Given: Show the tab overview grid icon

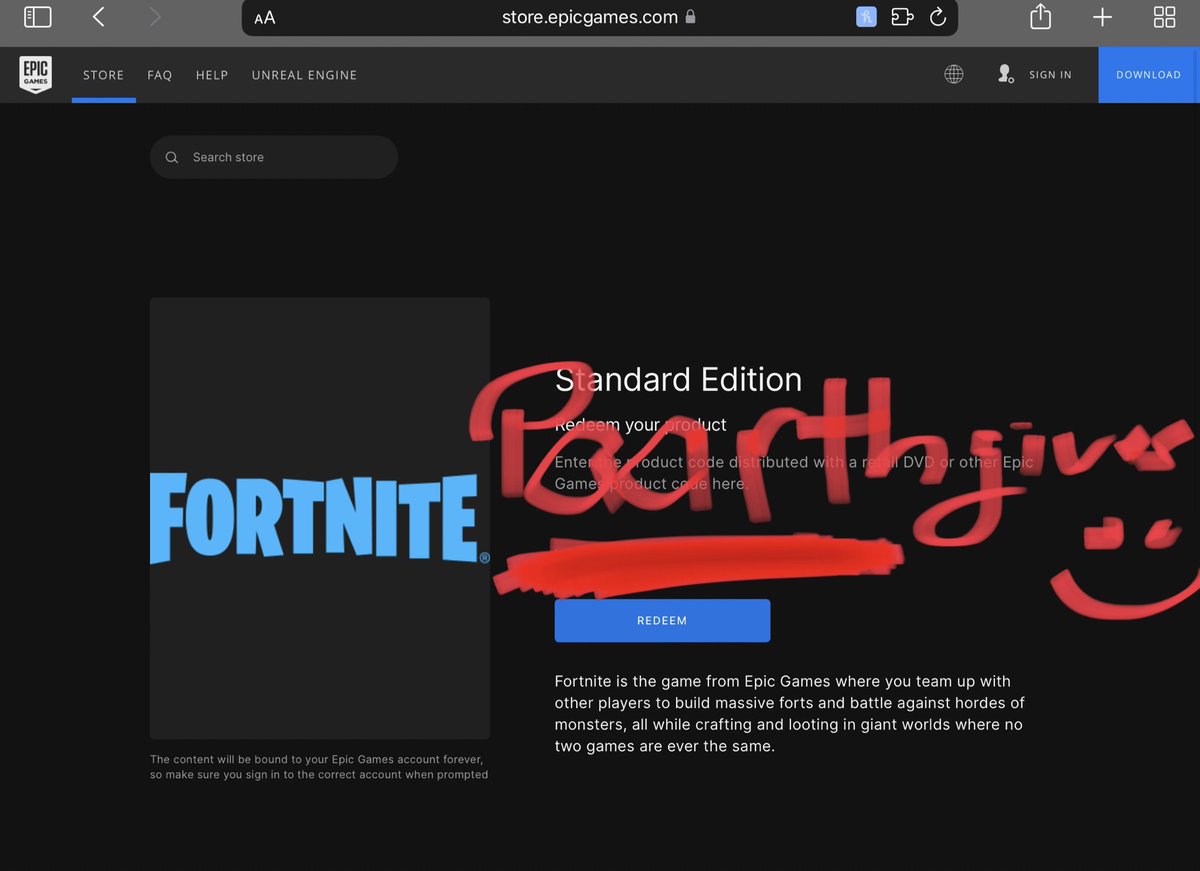Looking at the screenshot, I should pos(1164,17).
